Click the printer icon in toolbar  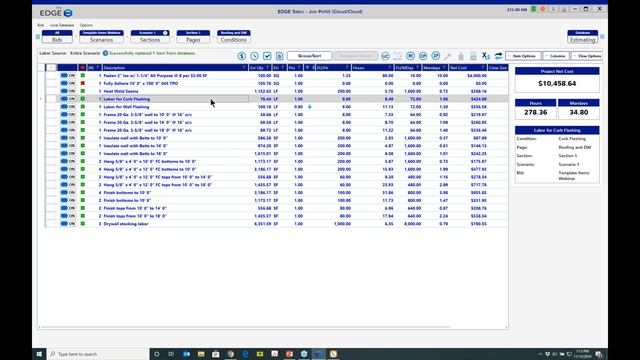(473, 56)
